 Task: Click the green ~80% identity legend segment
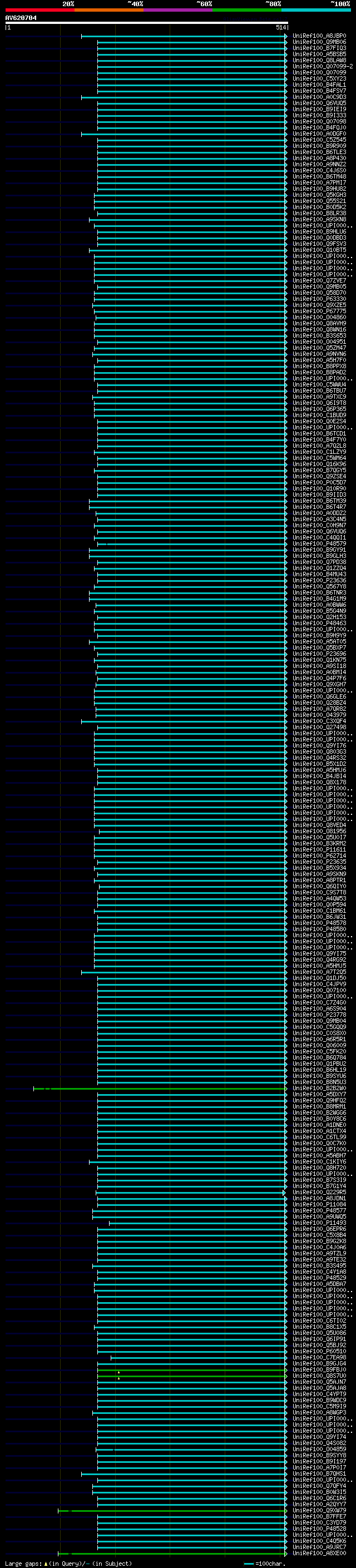pyautogui.click(x=247, y=10)
